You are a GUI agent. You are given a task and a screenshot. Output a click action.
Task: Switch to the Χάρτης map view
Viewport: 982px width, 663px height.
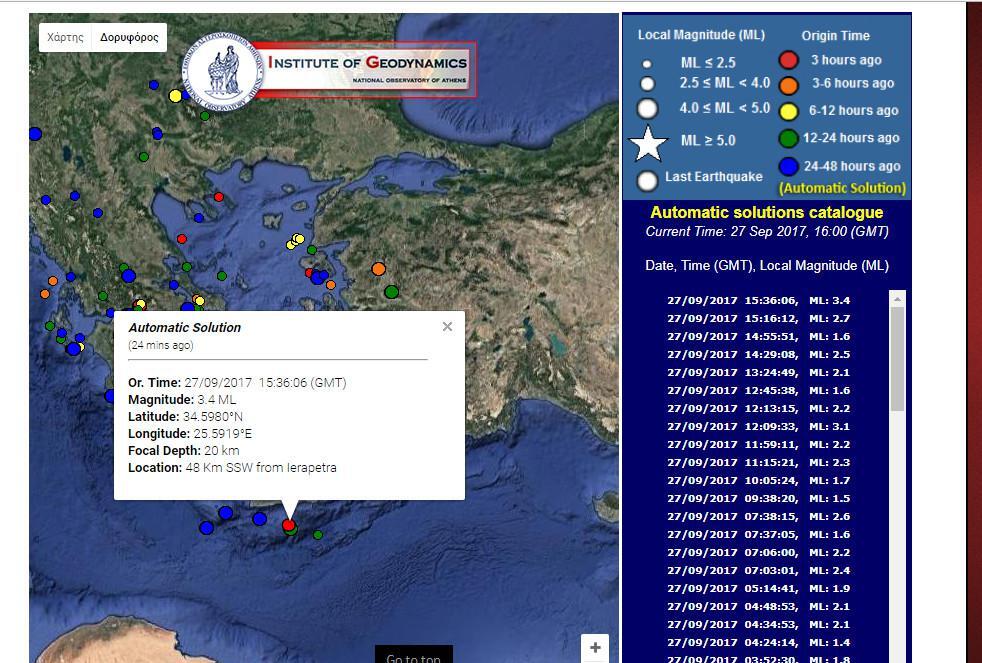65,37
